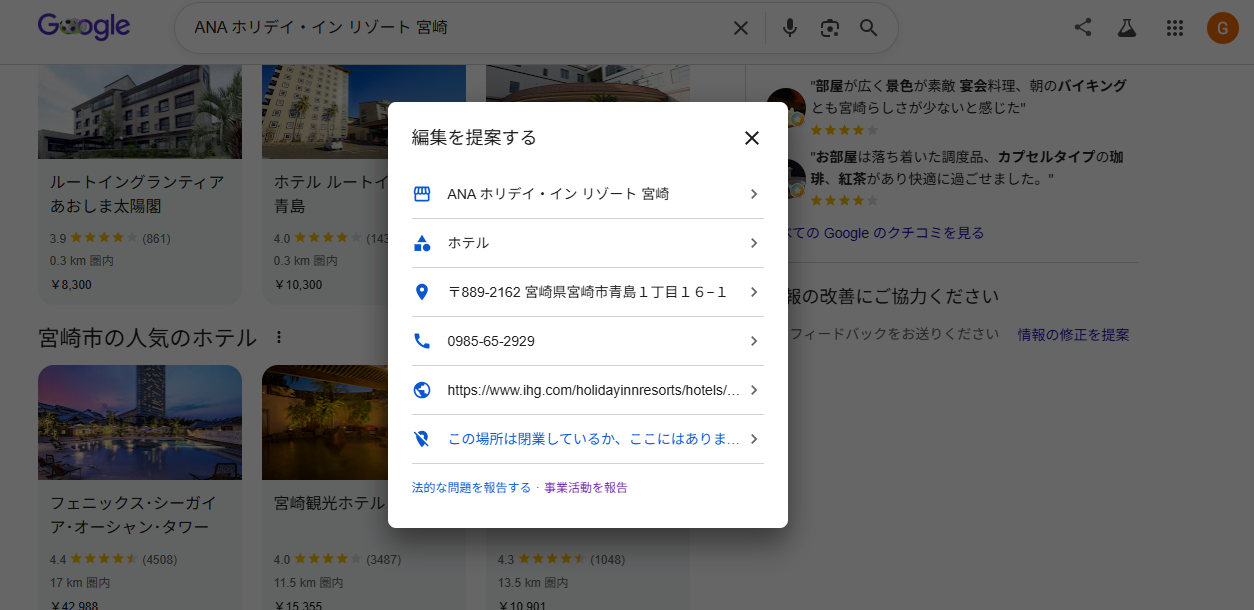Open the 宮崎観光ホテル photo

325,422
